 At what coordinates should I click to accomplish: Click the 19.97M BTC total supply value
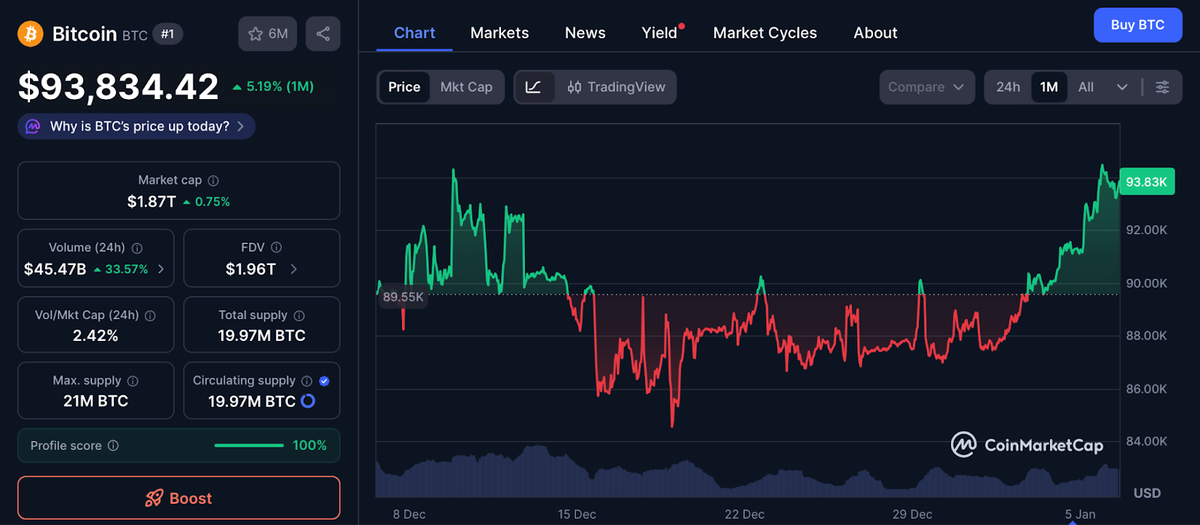[x=262, y=335]
